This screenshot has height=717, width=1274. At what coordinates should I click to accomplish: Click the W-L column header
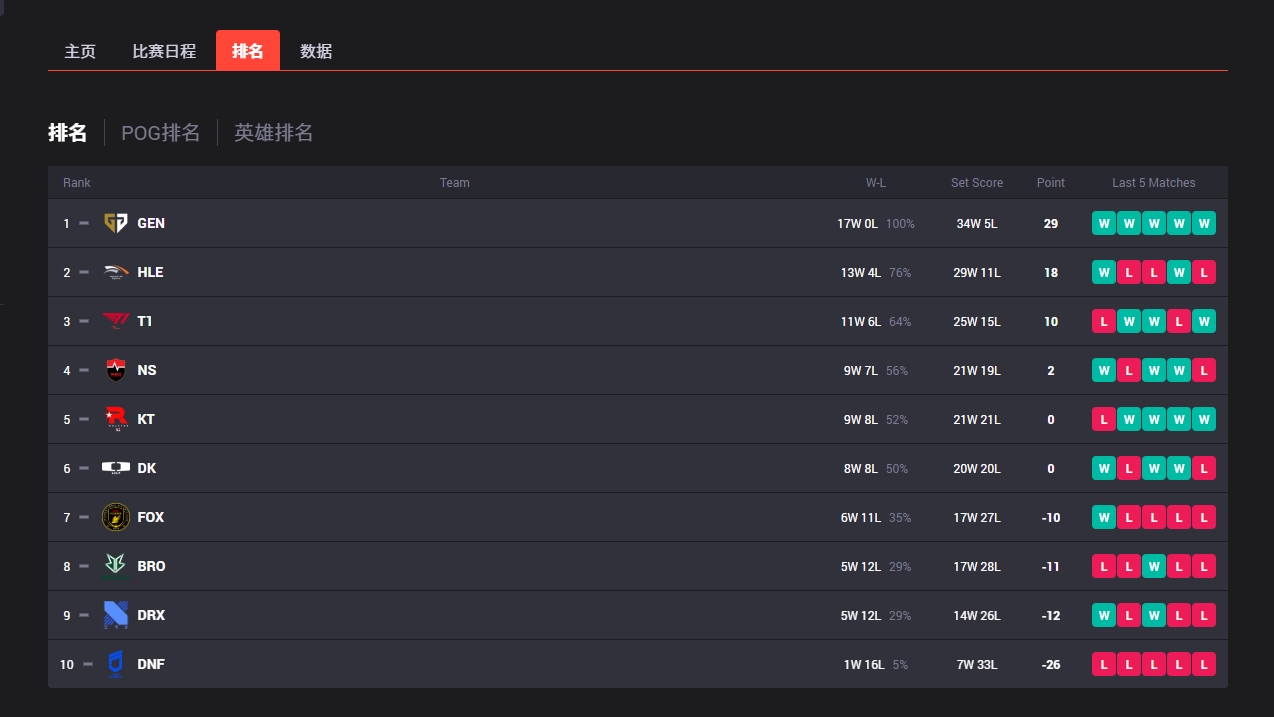coord(876,183)
